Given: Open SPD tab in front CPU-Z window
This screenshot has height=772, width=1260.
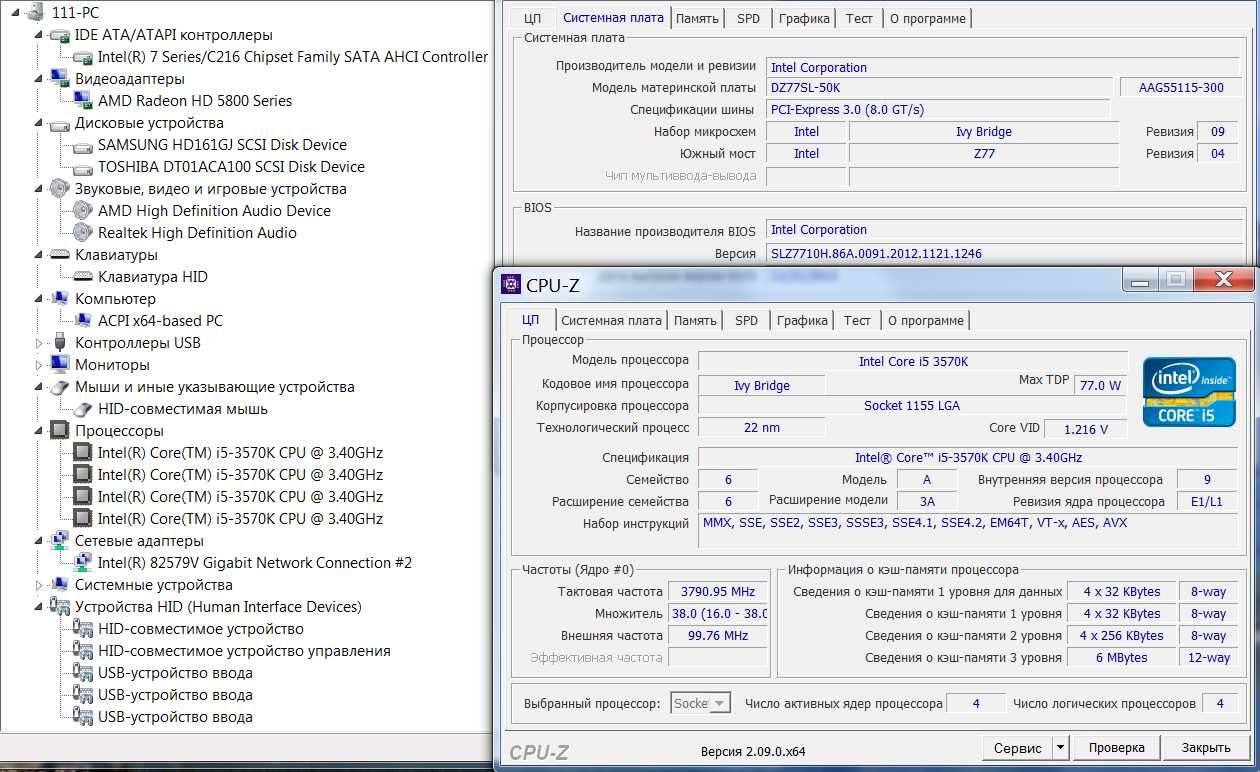Looking at the screenshot, I should coord(746,320).
